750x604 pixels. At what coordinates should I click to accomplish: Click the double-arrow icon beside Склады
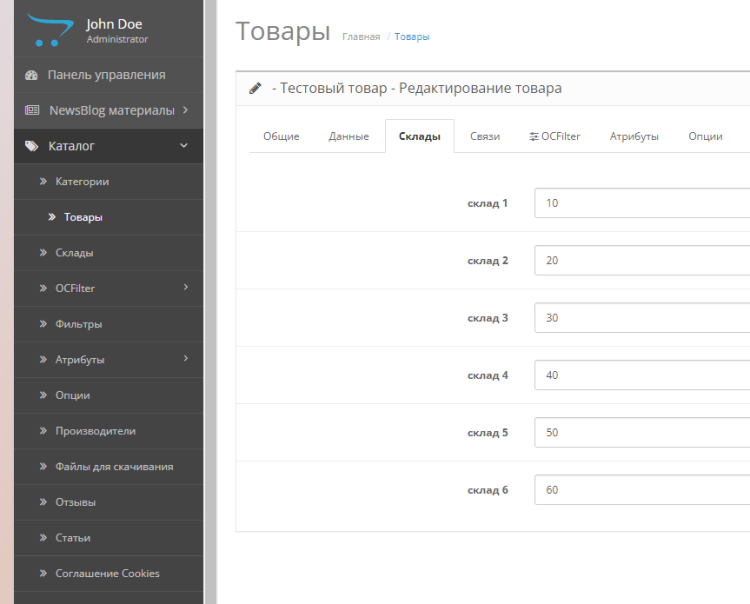(44, 253)
